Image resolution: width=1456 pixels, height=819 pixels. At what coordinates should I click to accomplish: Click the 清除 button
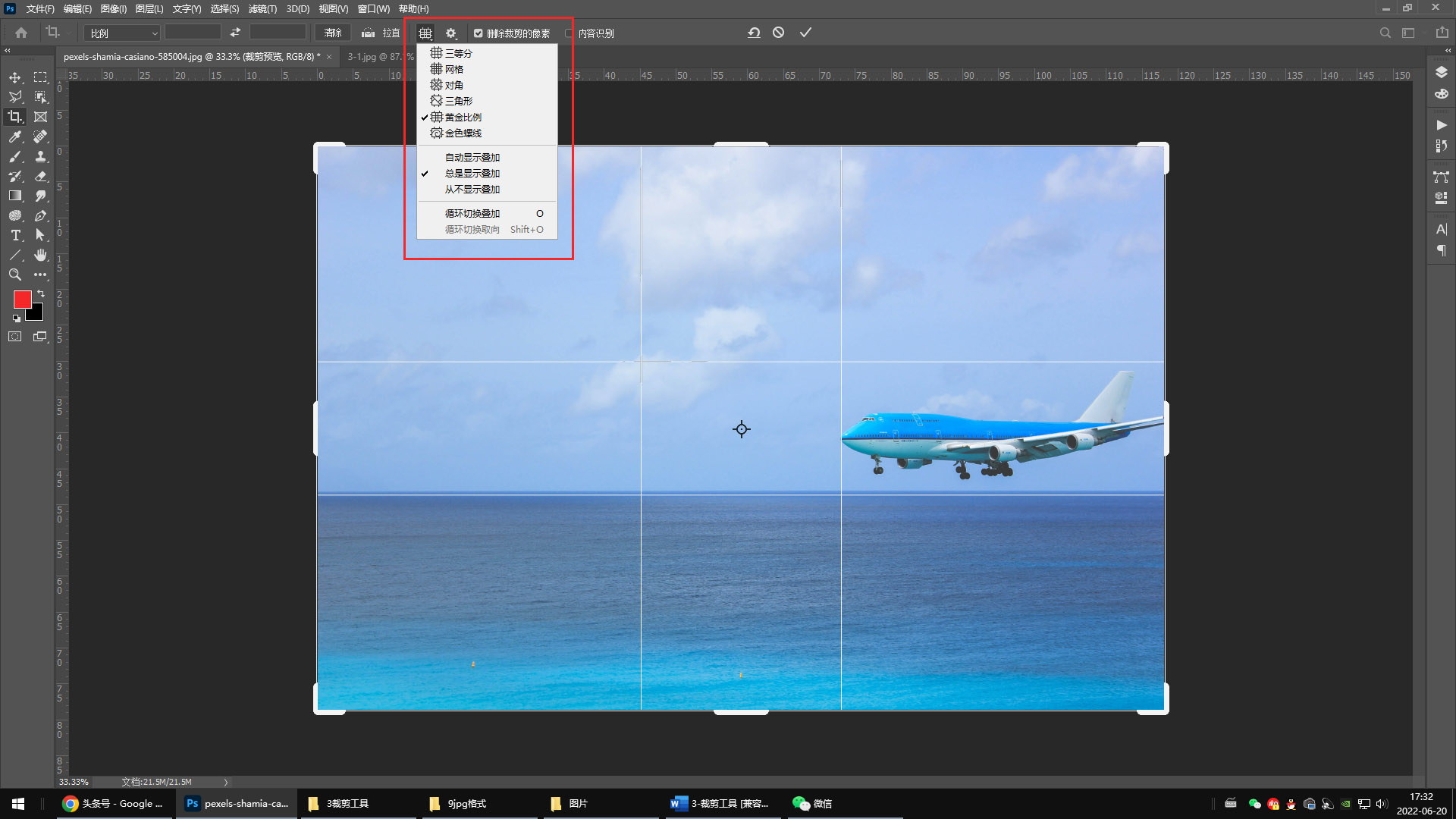coord(333,33)
